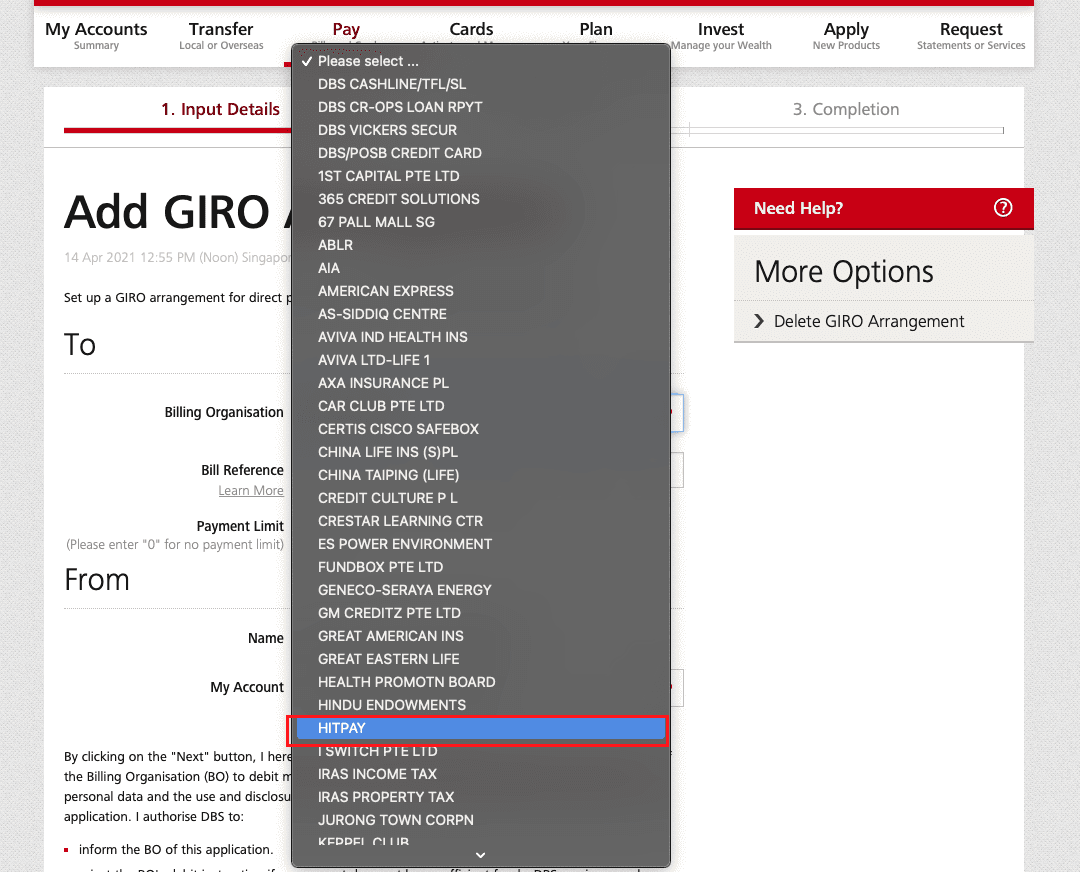Select HITPAY from the billing list
1080x872 pixels.
[481, 728]
